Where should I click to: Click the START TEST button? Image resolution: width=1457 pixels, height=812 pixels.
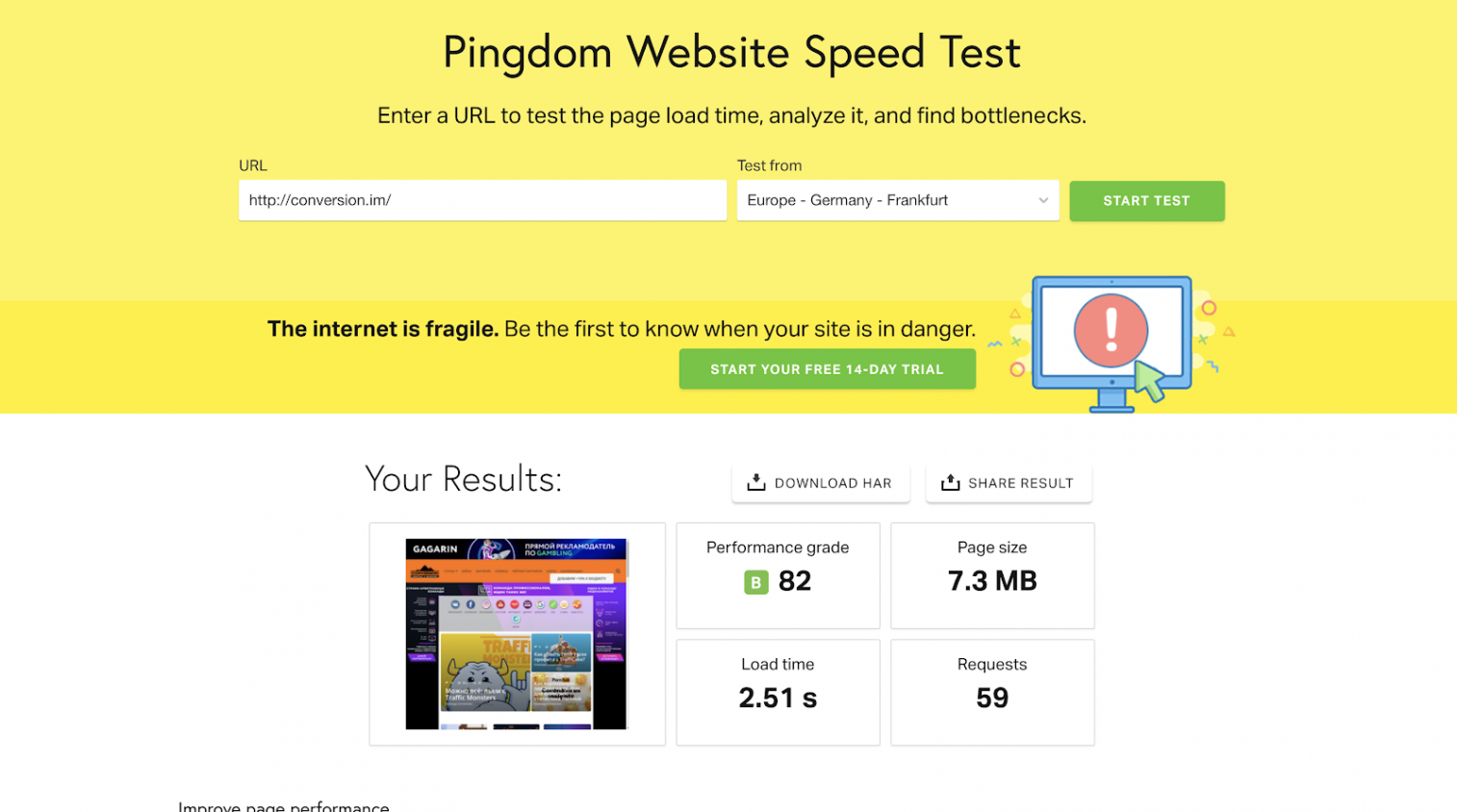pos(1146,201)
